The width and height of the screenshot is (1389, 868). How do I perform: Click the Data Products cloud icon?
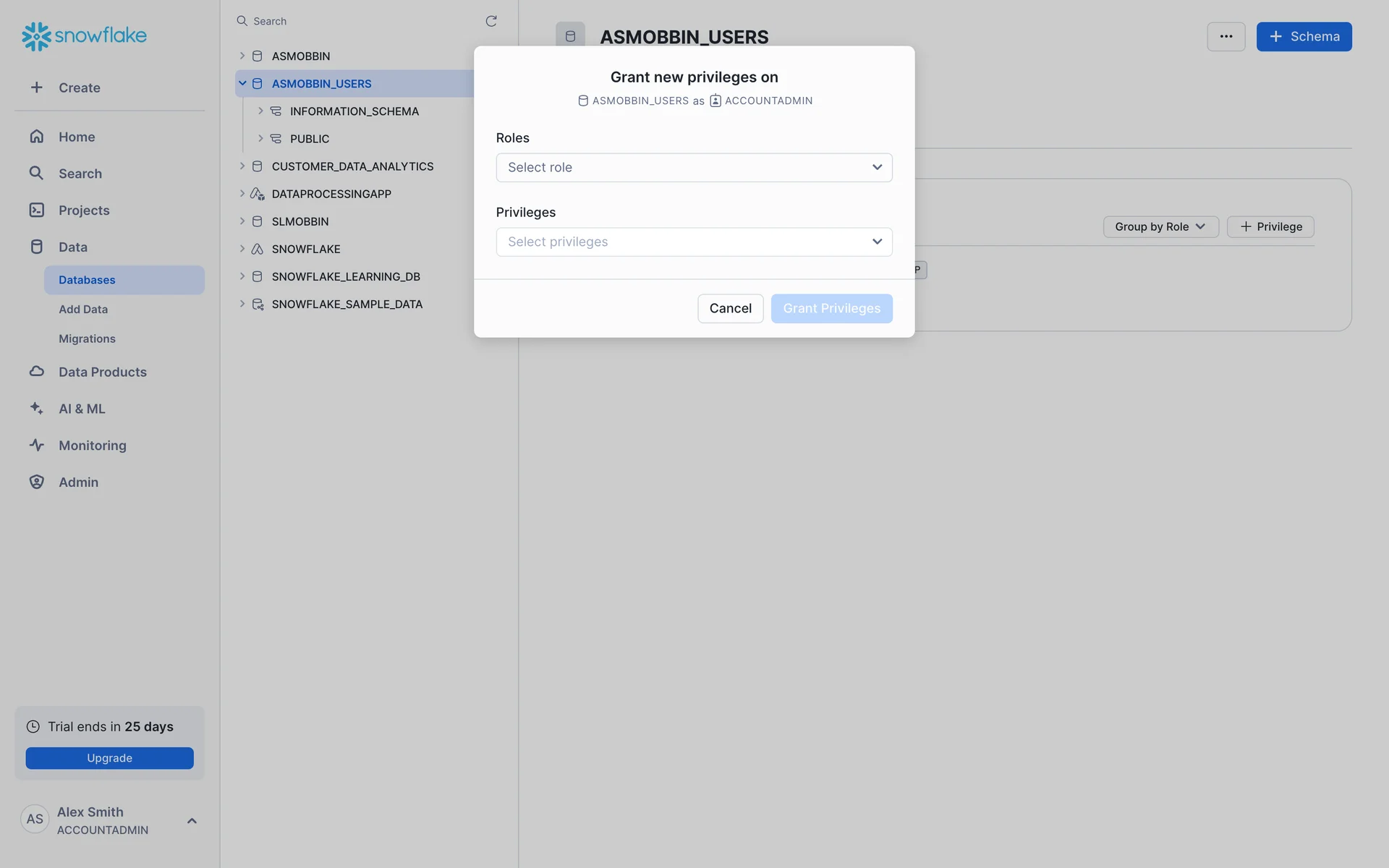pos(36,371)
